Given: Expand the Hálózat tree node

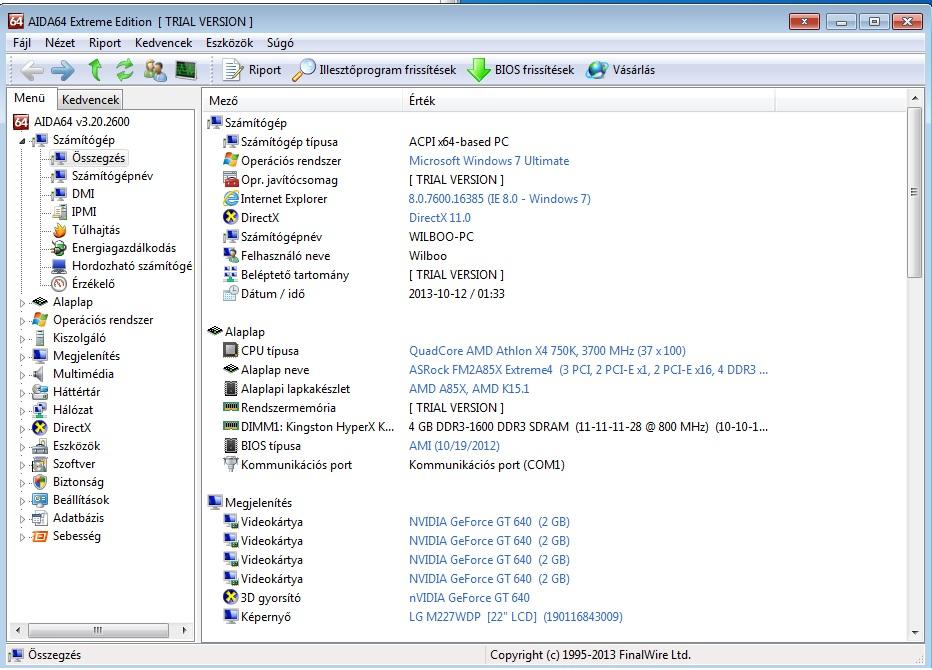Looking at the screenshot, I should click(22, 411).
